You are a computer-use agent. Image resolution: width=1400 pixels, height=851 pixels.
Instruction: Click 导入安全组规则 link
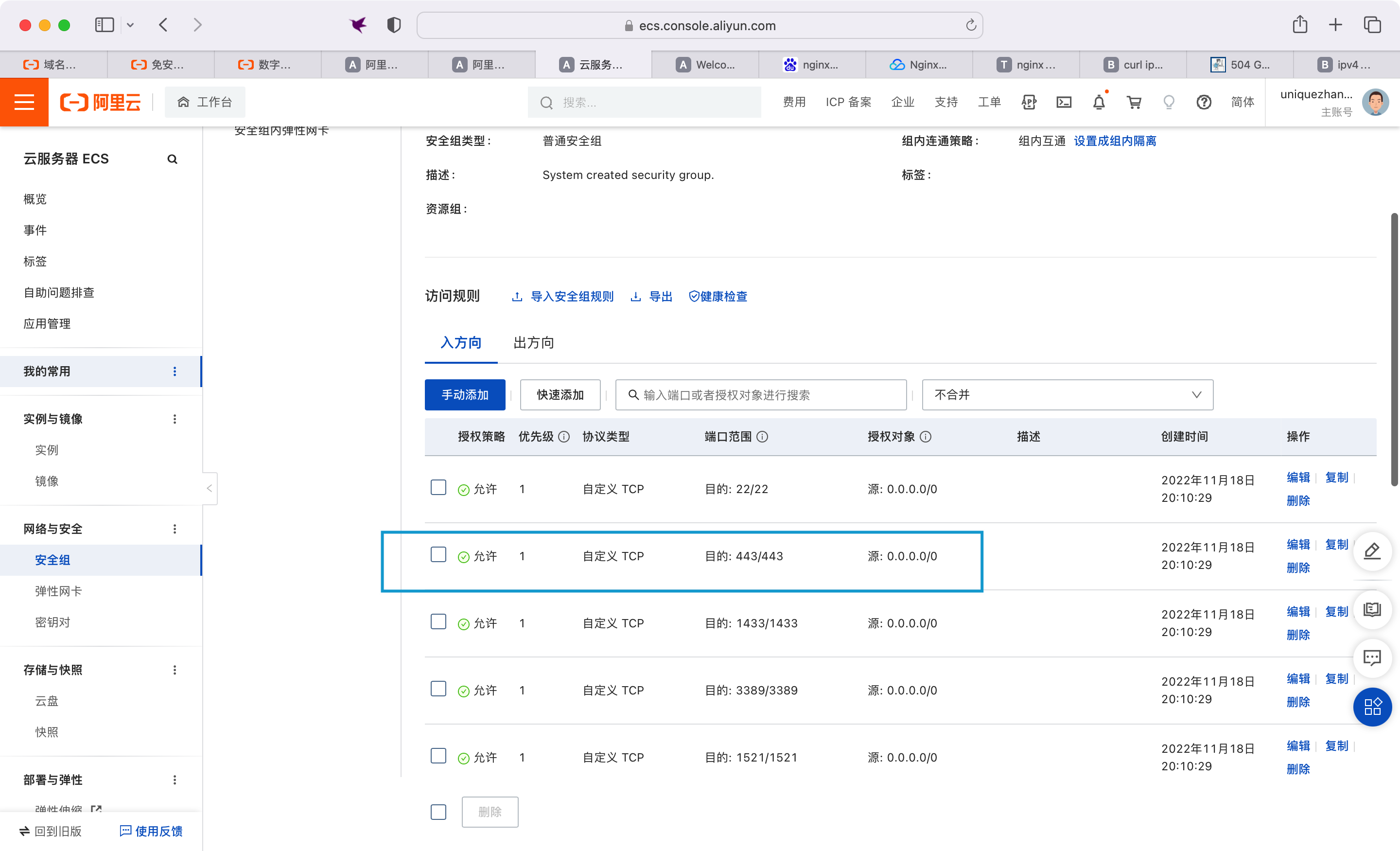(x=562, y=296)
